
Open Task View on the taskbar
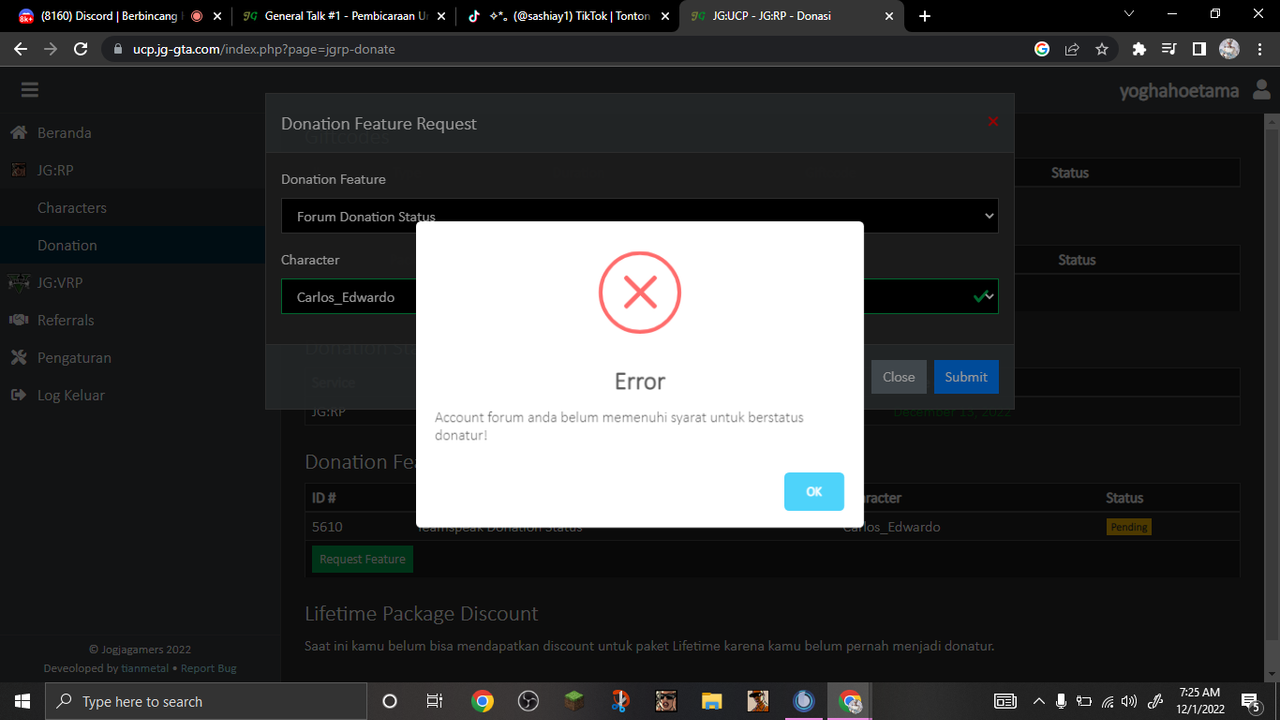[x=434, y=701]
